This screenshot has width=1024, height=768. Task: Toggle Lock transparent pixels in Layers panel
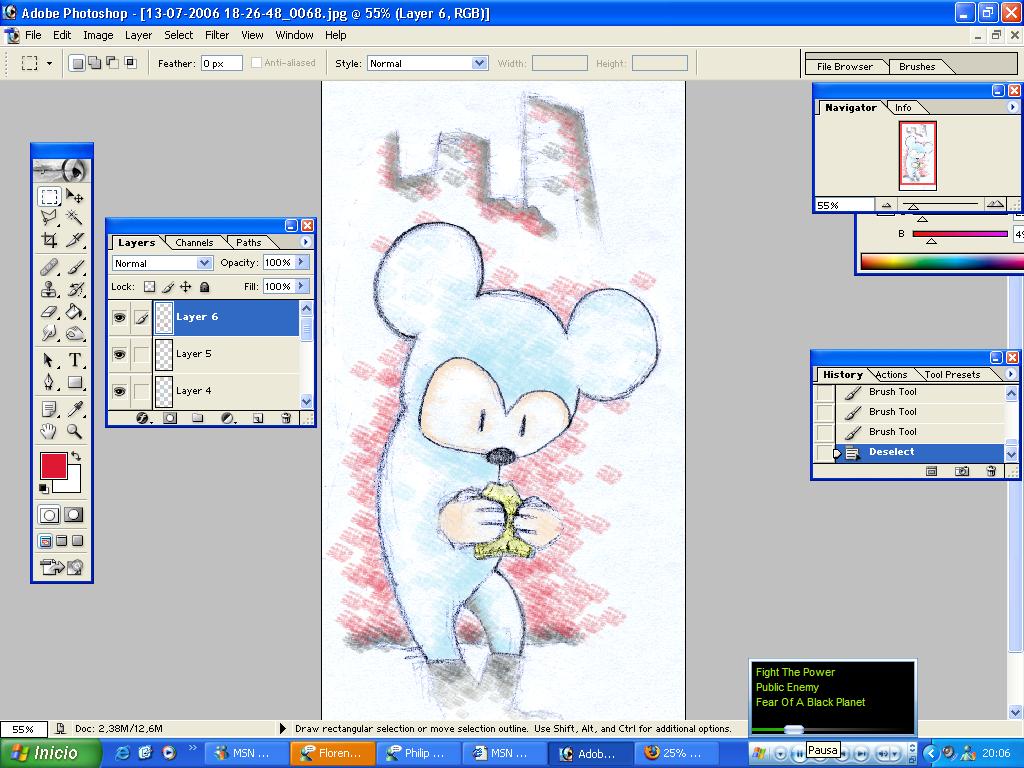(150, 287)
